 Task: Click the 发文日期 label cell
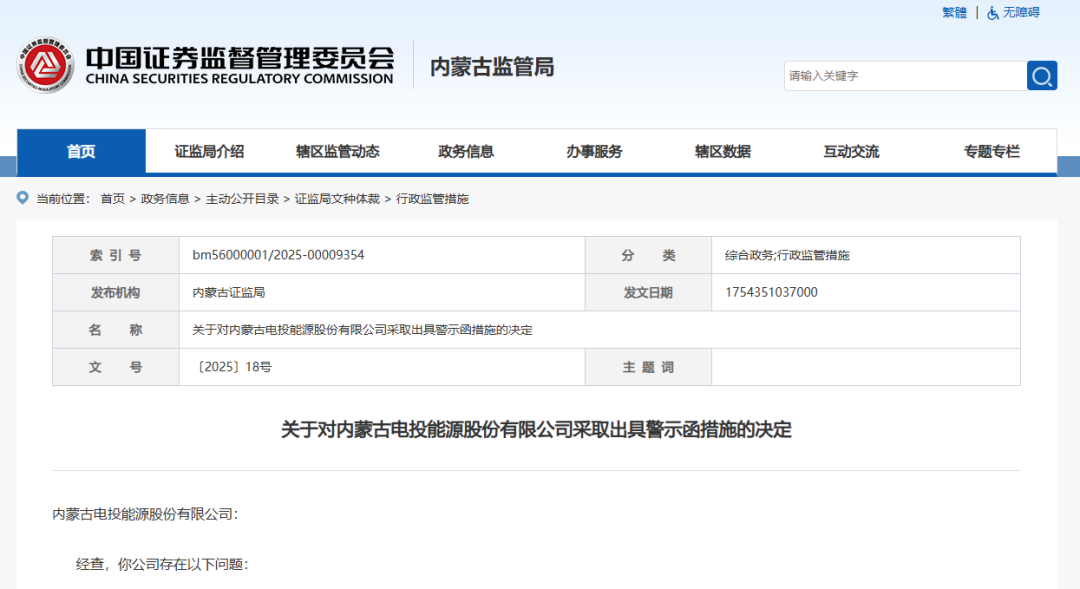coord(648,293)
